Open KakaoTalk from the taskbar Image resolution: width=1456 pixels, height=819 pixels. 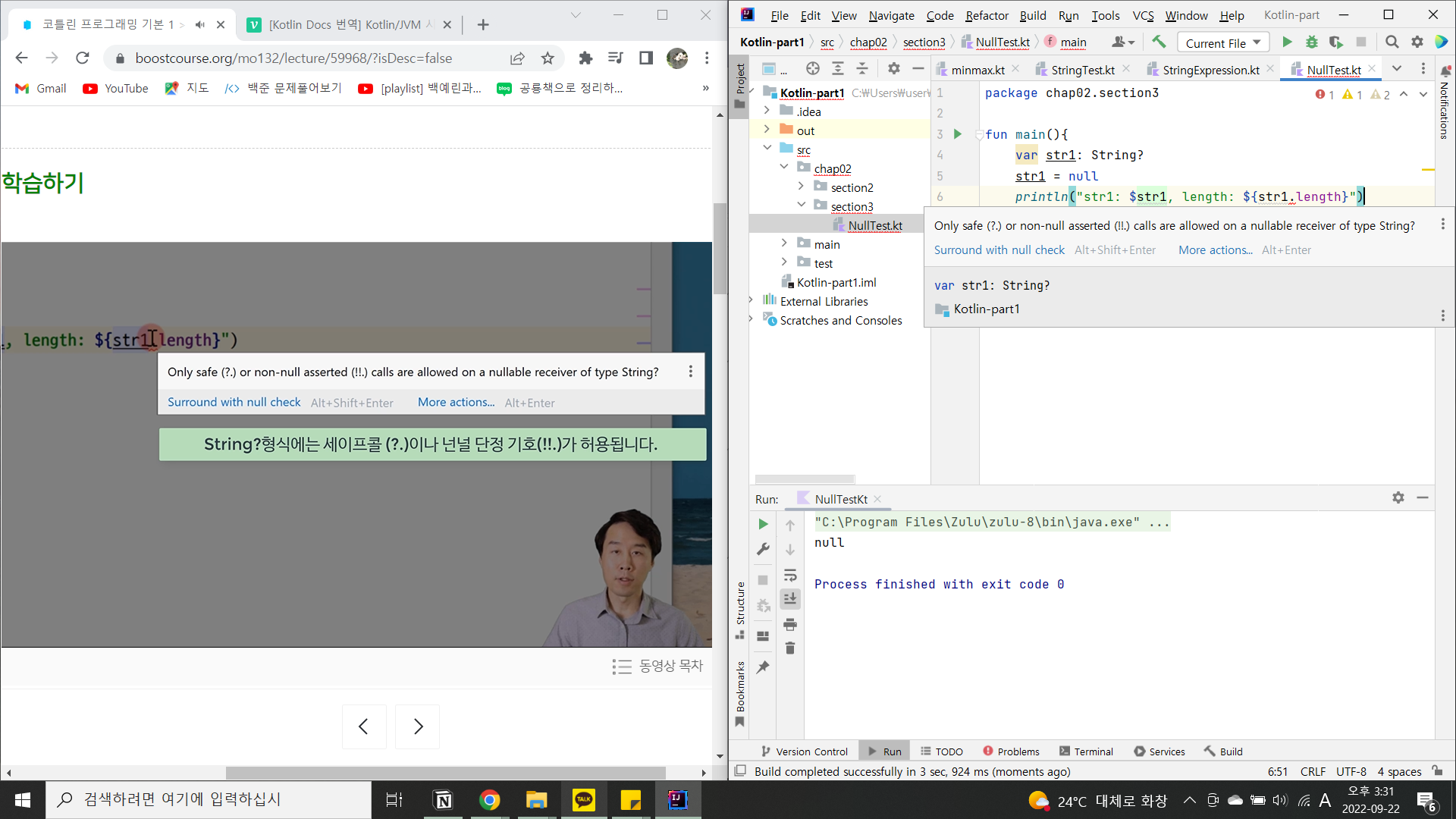click(x=584, y=799)
